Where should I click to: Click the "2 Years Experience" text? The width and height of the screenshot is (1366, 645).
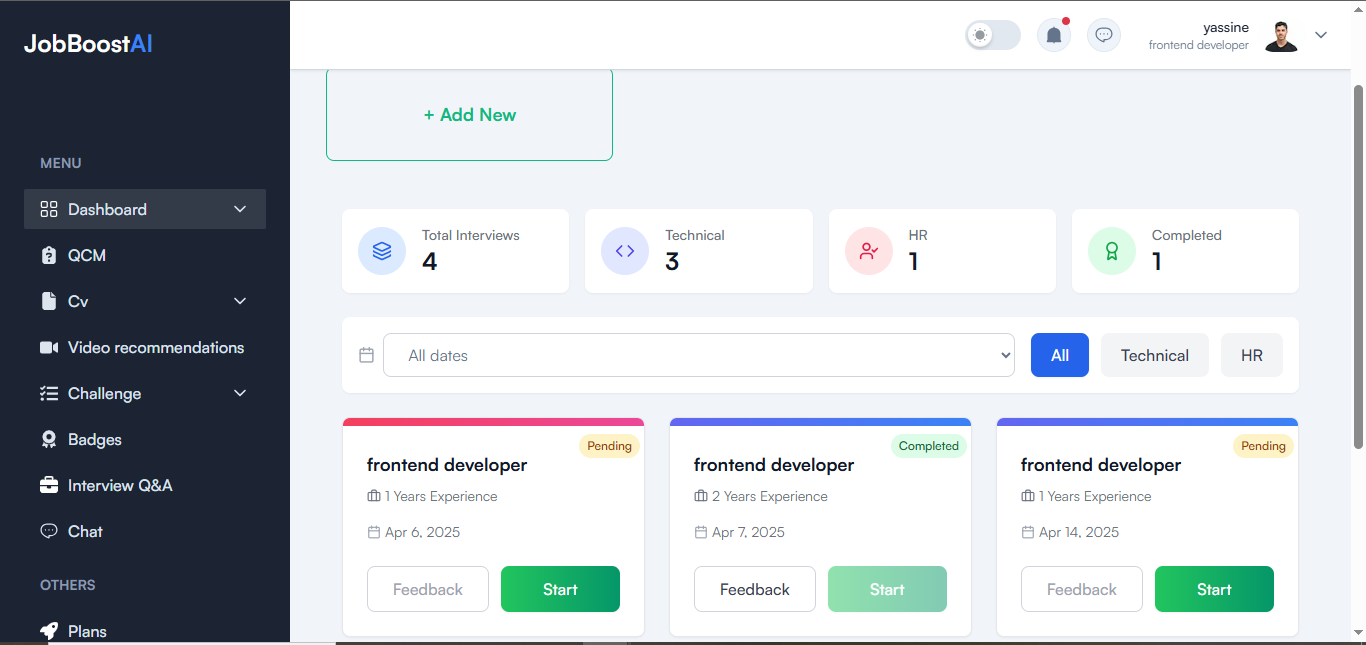770,496
